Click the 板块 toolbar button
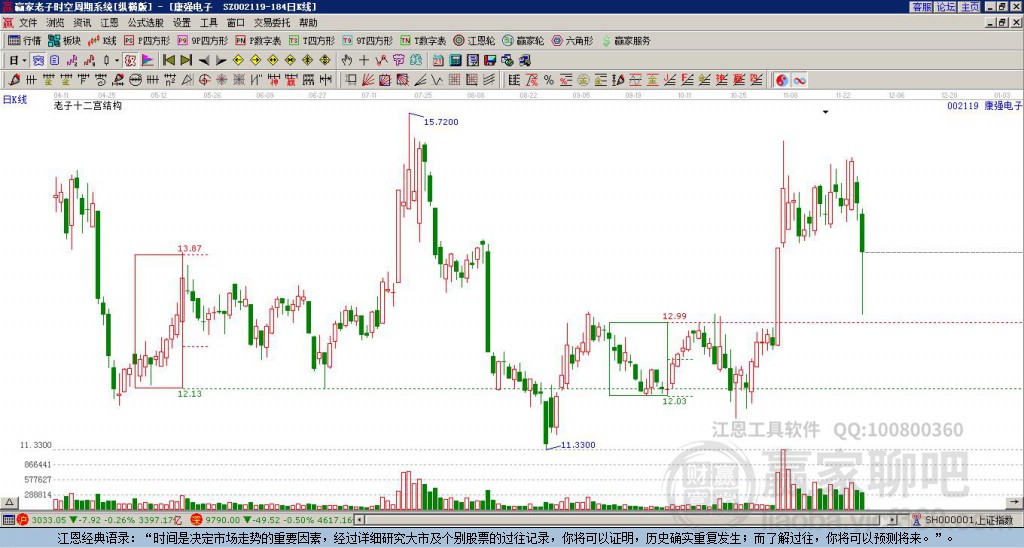The image size is (1024, 548). 65,40
